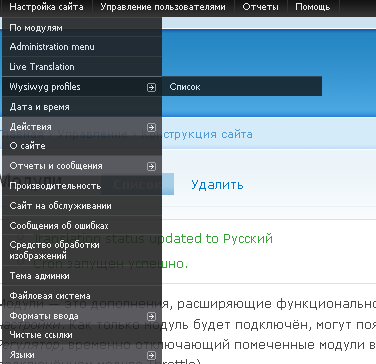Open Wysiwyg profiles menu entry
Image resolution: width=376 pixels, height=364 pixels.
82,87
